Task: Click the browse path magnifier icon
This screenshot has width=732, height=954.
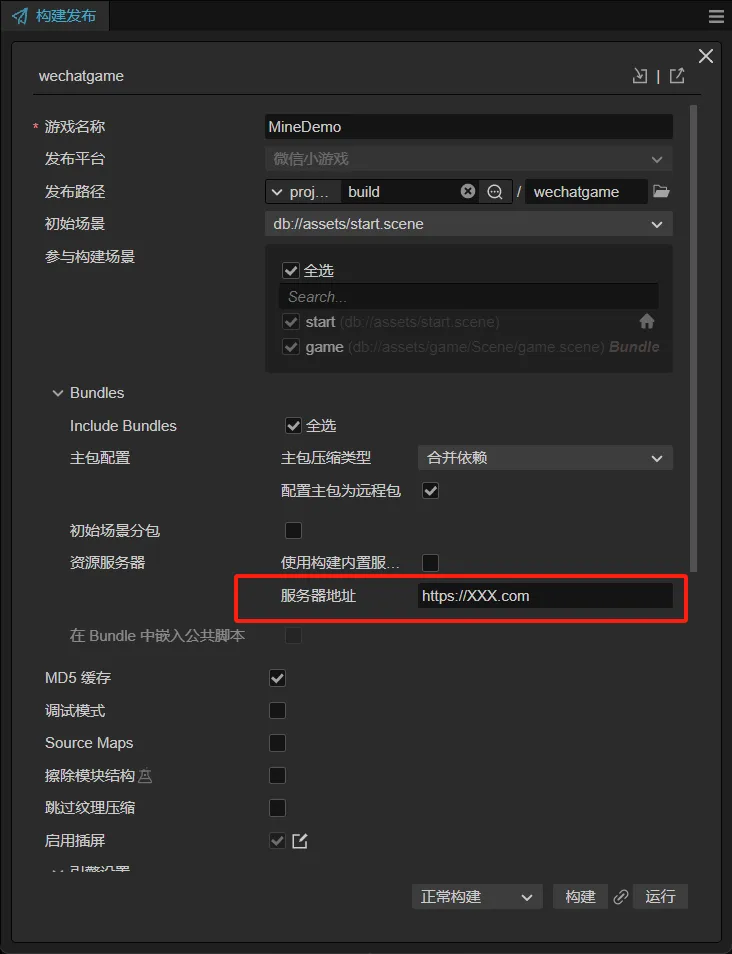Action: 494,191
